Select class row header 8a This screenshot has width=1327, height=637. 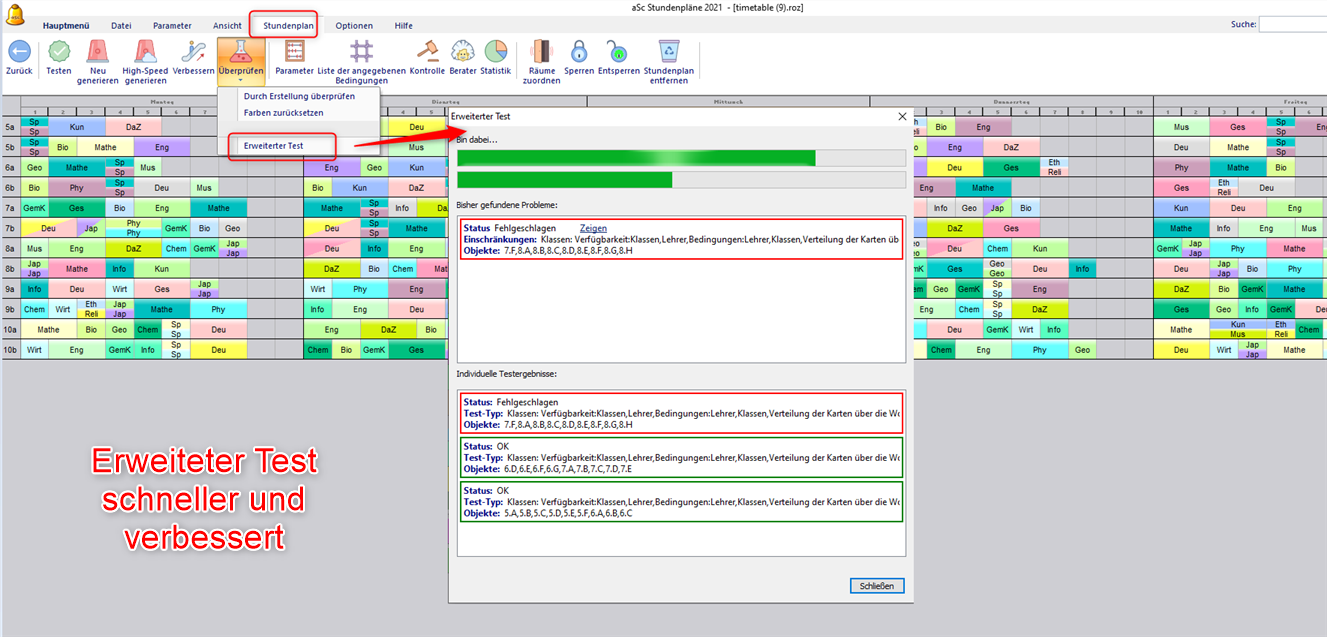[x=10, y=248]
